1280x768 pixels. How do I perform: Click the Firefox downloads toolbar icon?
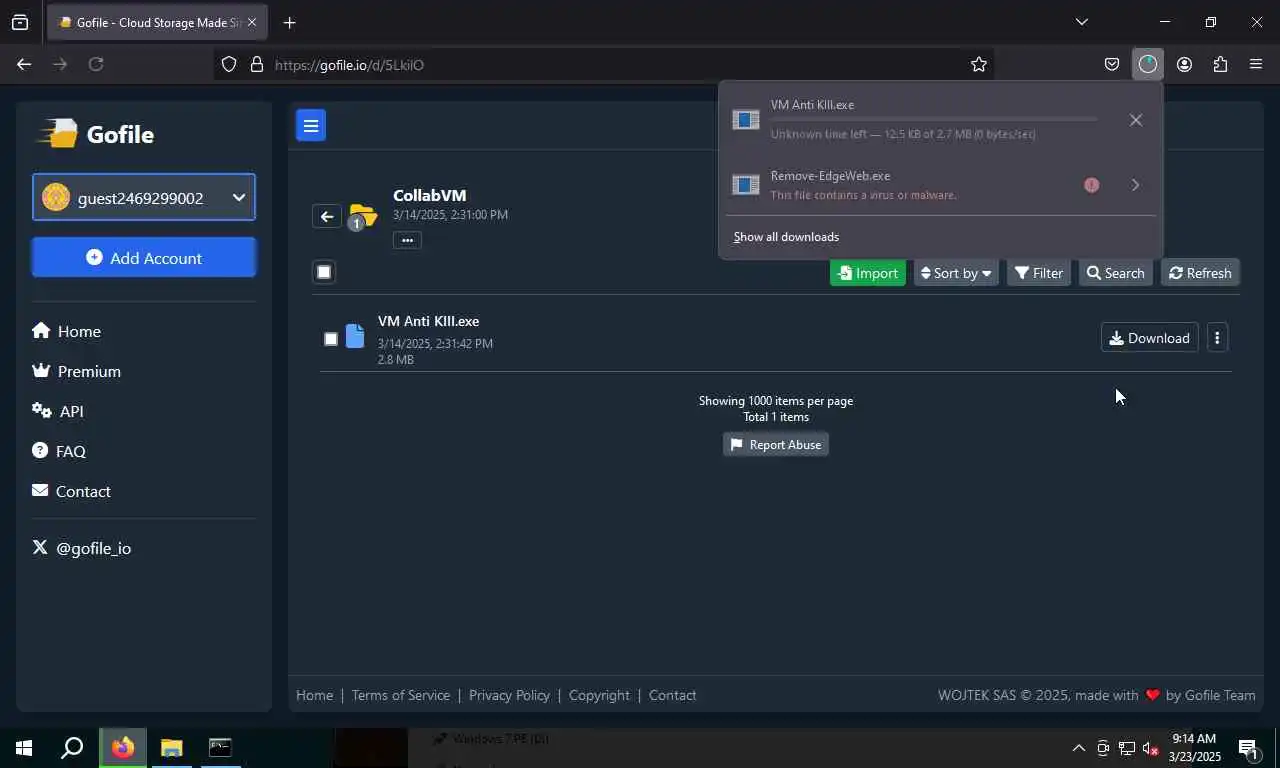1147,64
